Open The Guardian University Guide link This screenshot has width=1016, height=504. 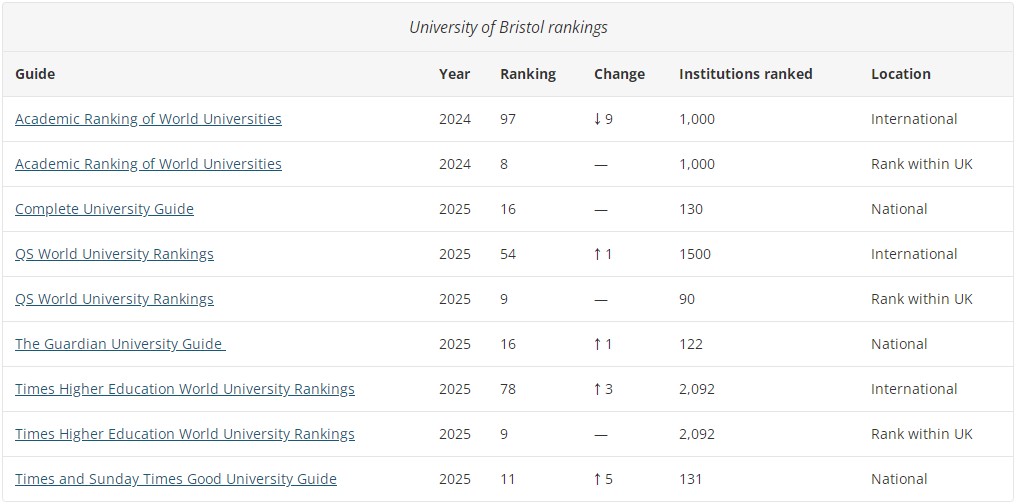click(120, 344)
